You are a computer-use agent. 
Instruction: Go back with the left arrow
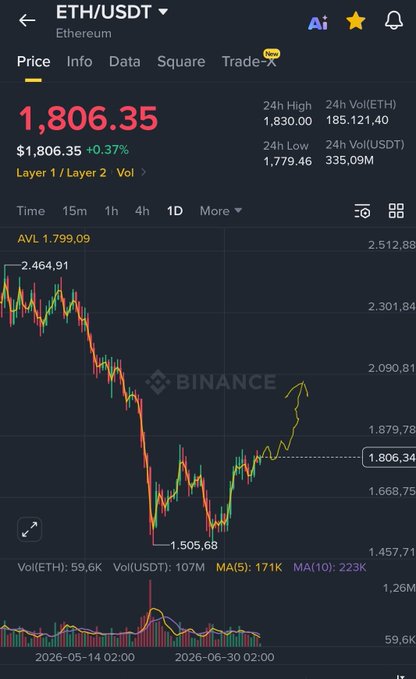27,20
